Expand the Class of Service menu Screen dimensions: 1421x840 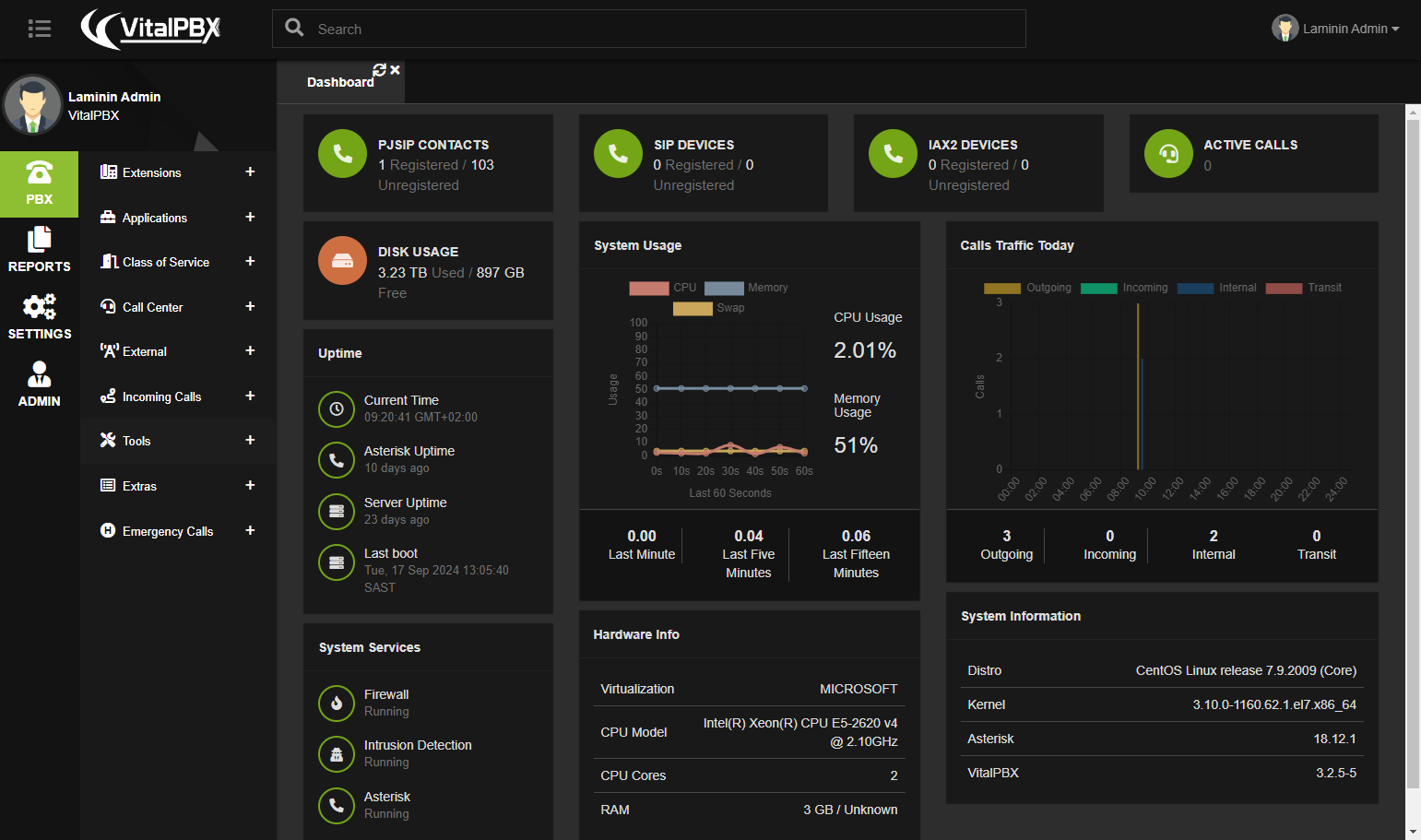[250, 261]
